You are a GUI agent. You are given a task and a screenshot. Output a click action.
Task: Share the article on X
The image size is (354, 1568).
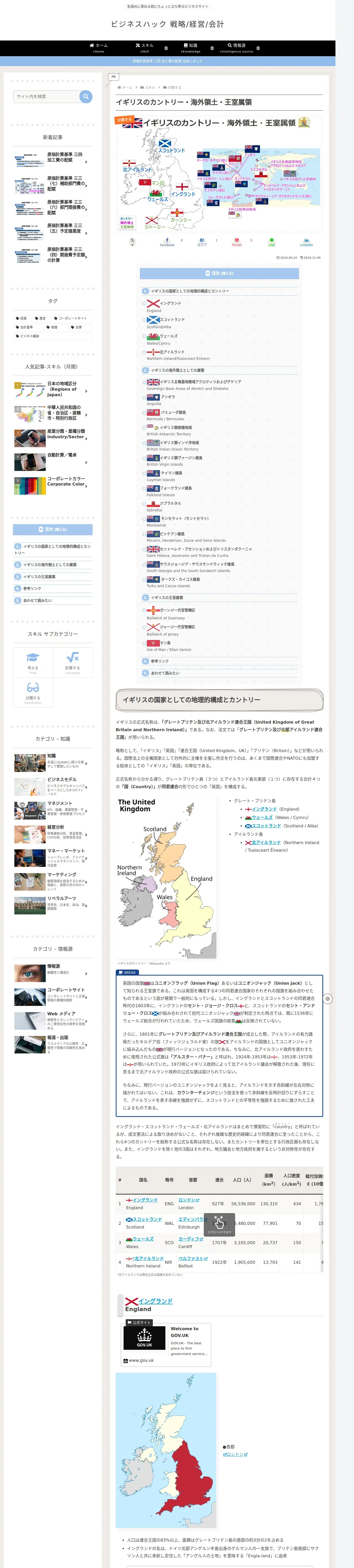coord(132,242)
